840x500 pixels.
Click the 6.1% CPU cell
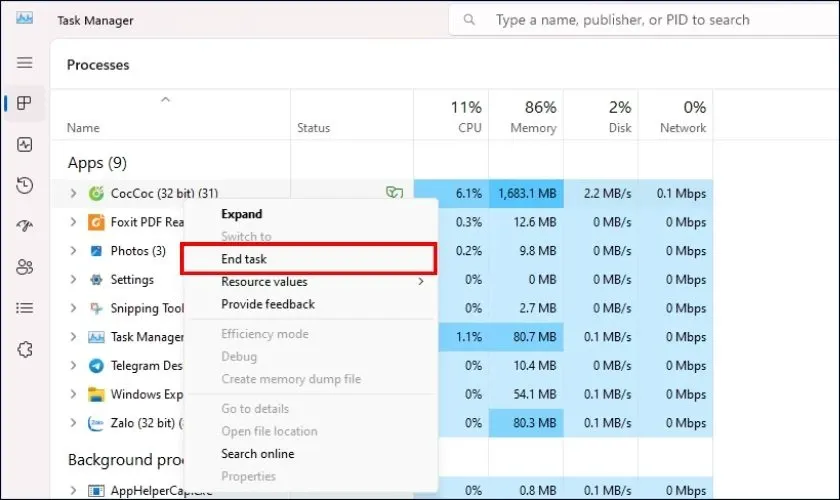click(x=451, y=193)
